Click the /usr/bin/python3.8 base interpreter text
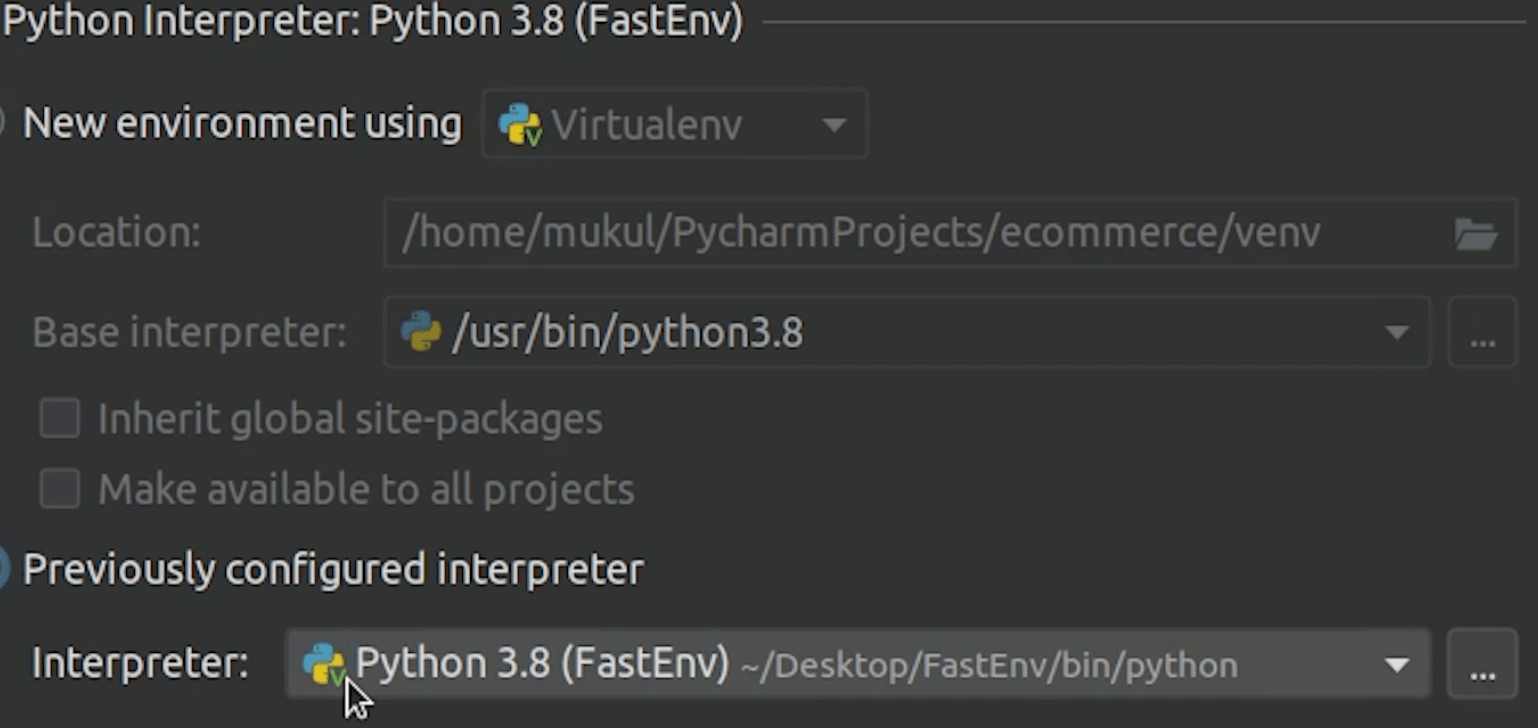This screenshot has height=728, width=1538. pyautogui.click(x=628, y=333)
